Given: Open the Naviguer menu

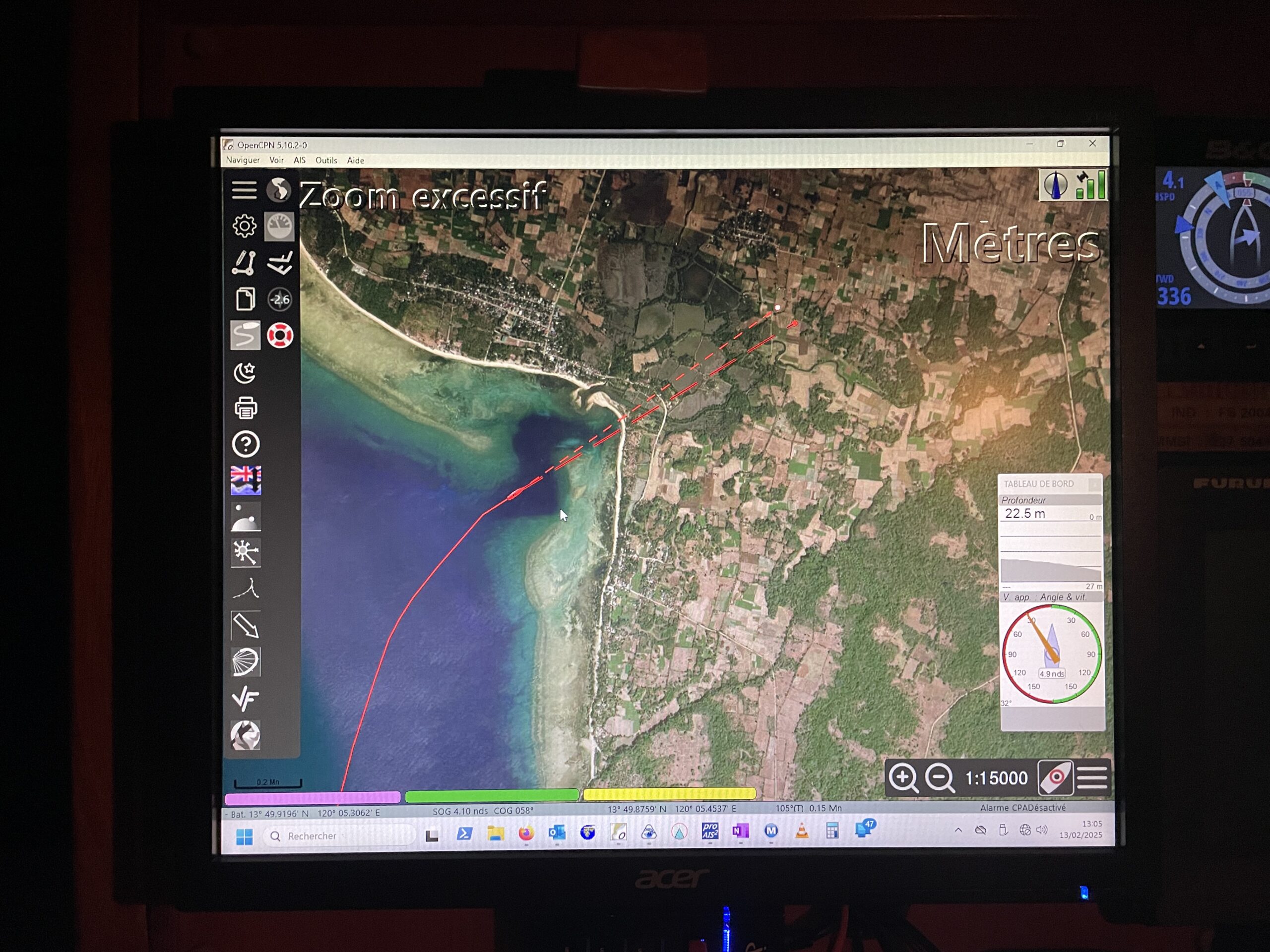Looking at the screenshot, I should (242, 160).
